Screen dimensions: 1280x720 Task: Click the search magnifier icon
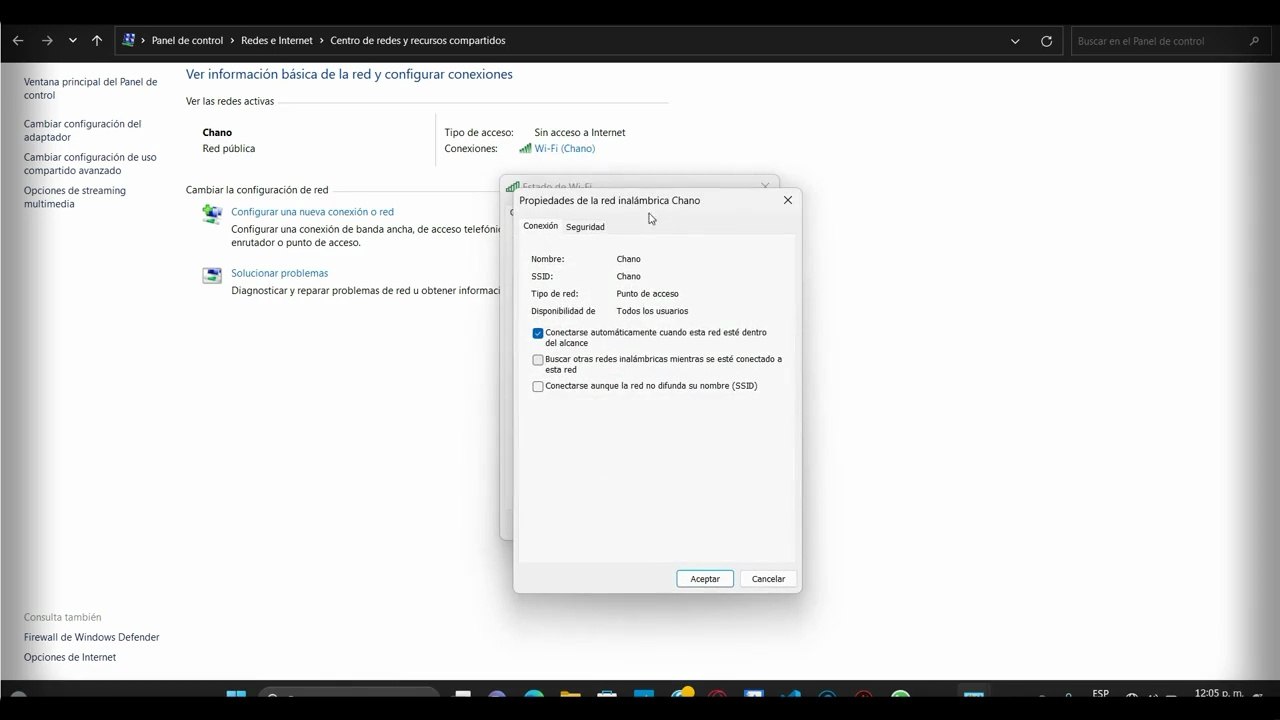[x=1254, y=41]
